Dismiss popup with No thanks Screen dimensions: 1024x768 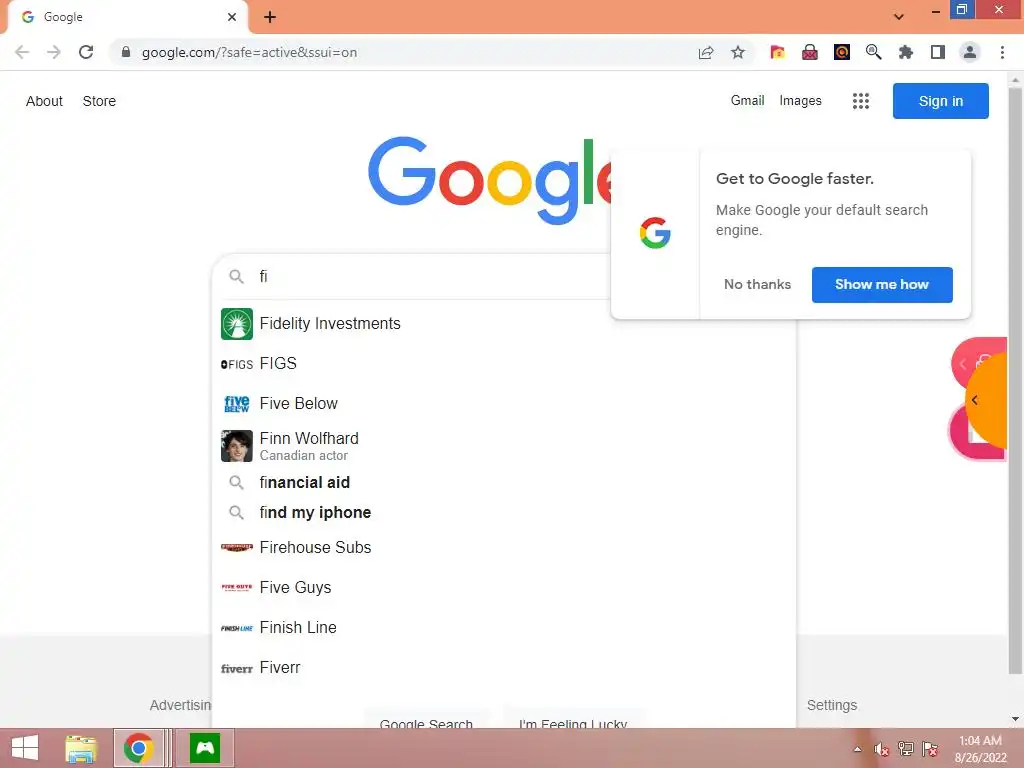[x=758, y=284]
